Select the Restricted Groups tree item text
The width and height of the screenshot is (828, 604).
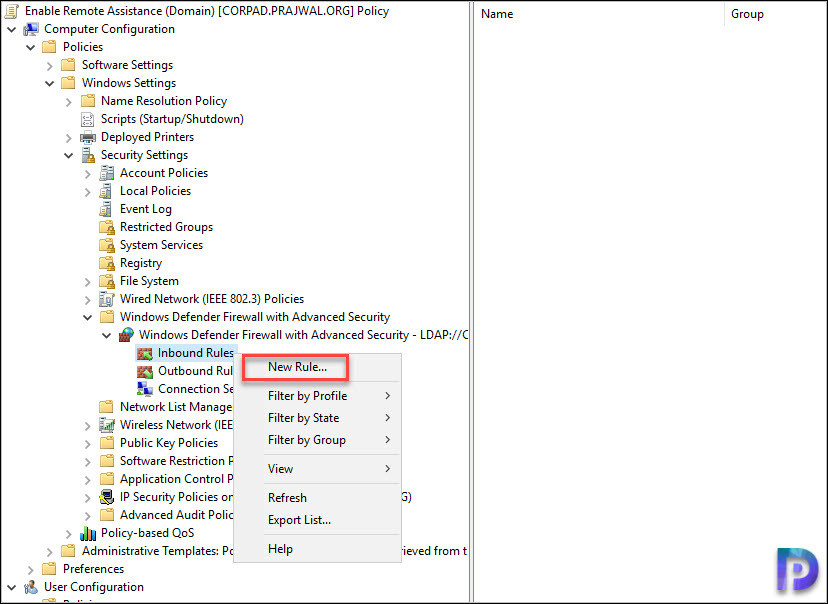point(166,227)
